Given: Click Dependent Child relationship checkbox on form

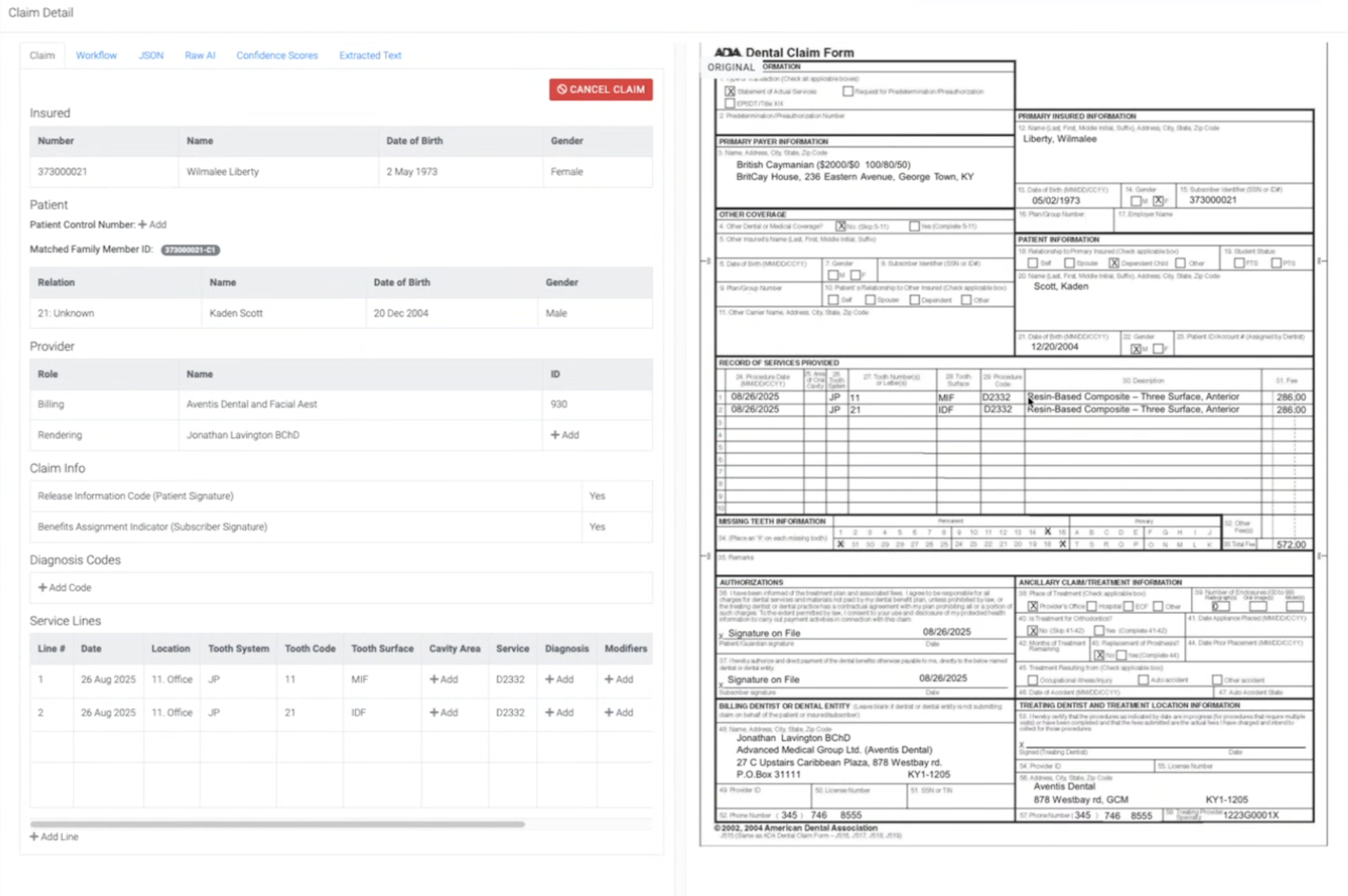Looking at the screenshot, I should coord(1114,263).
